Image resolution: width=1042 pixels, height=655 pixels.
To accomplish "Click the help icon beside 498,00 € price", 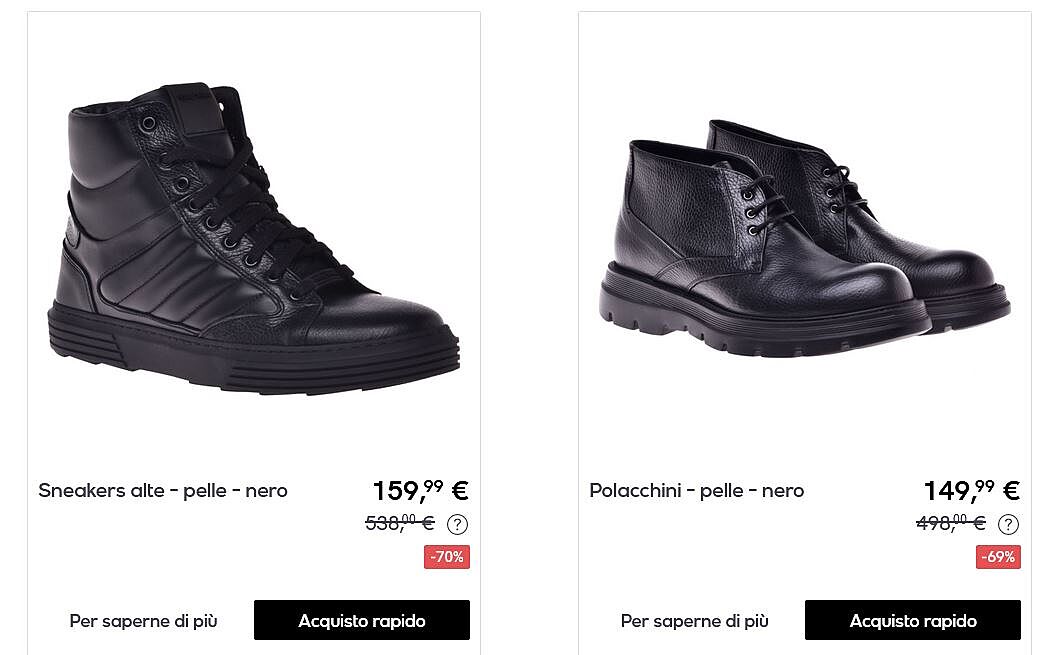I will pyautogui.click(x=1008, y=524).
